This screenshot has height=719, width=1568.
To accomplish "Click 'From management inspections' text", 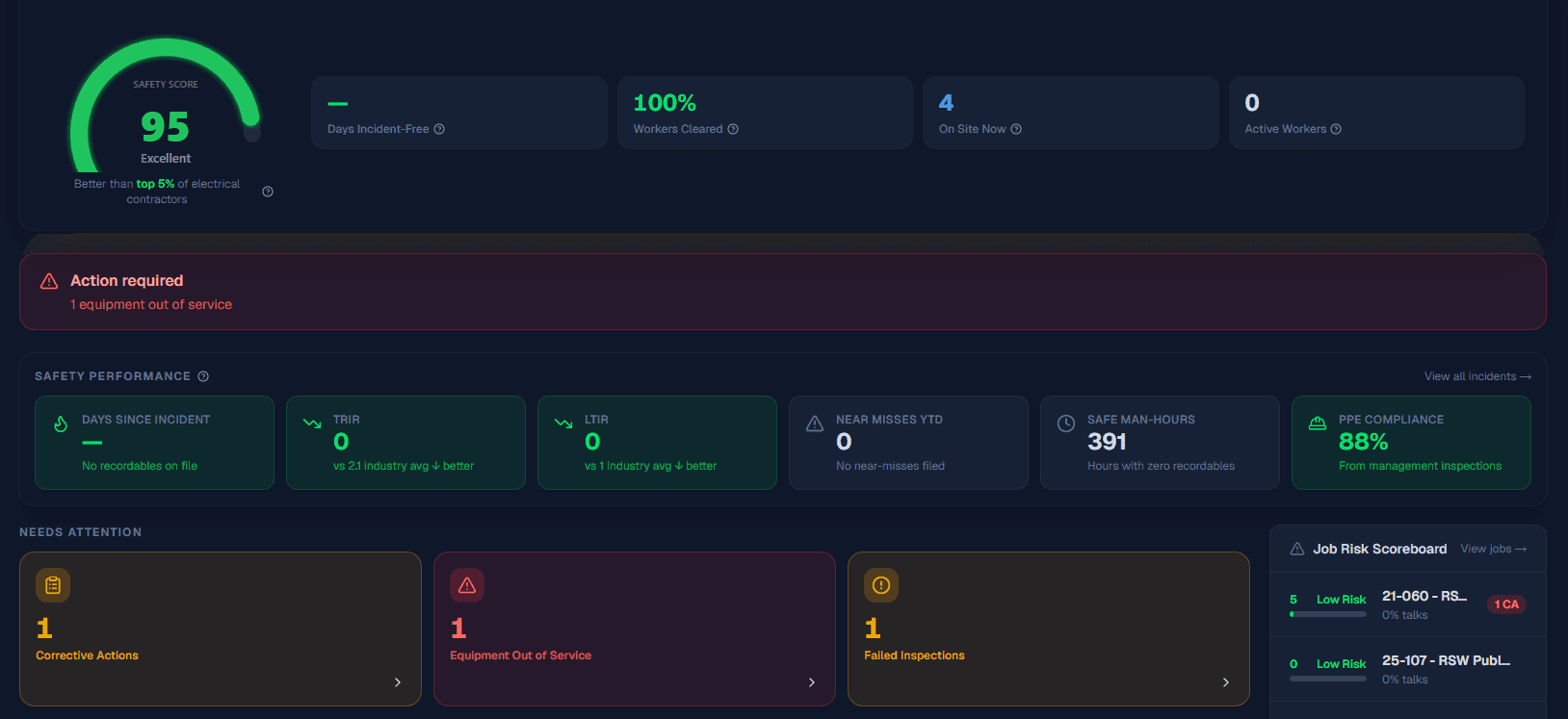I will pos(1420,466).
